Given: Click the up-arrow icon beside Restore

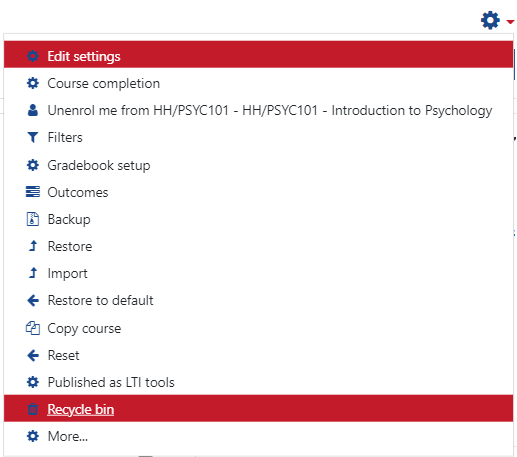Looking at the screenshot, I should point(33,246).
